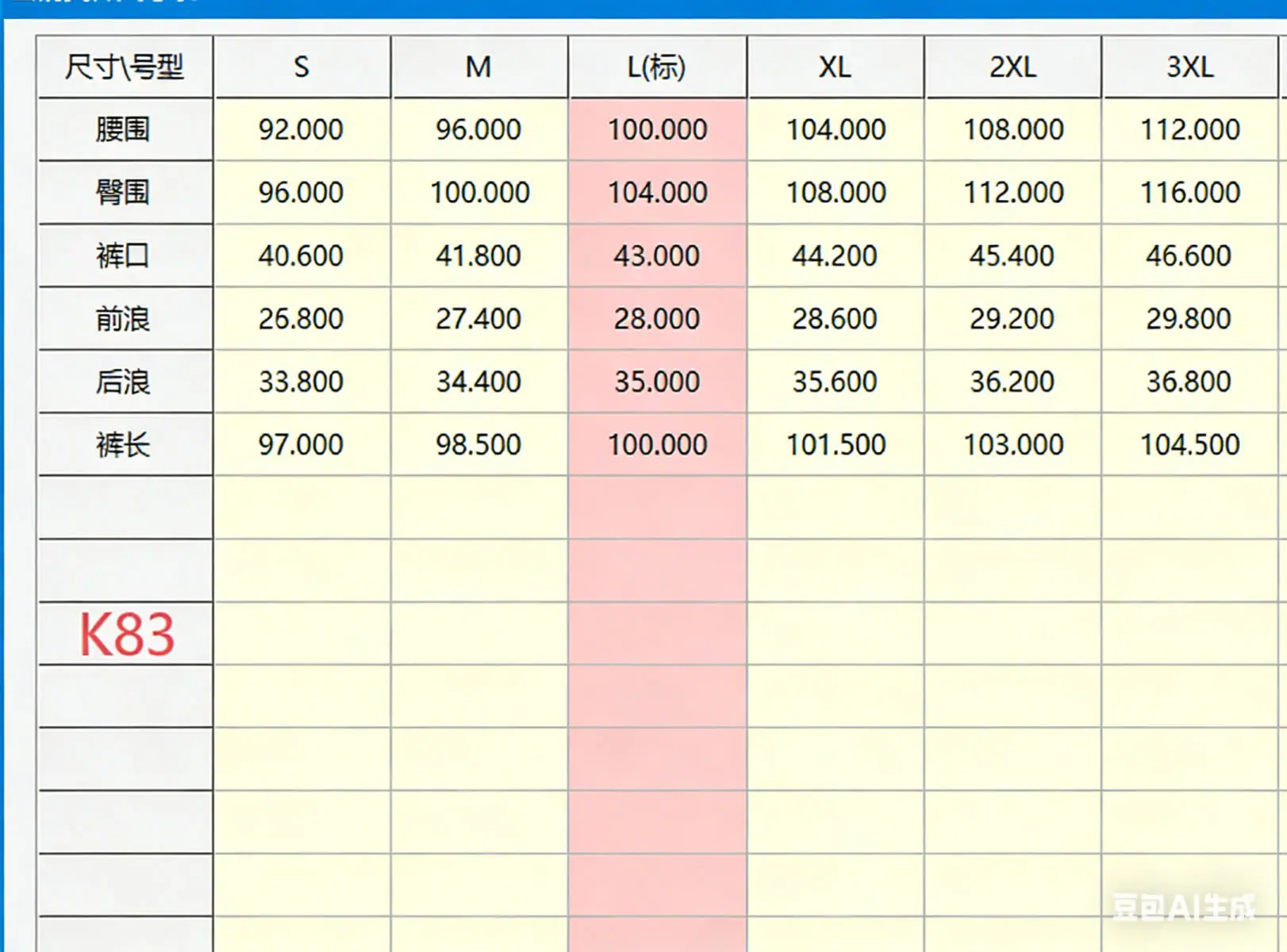The image size is (1287, 952).
Task: Select the 2XL size column header
Action: pyautogui.click(x=1013, y=67)
